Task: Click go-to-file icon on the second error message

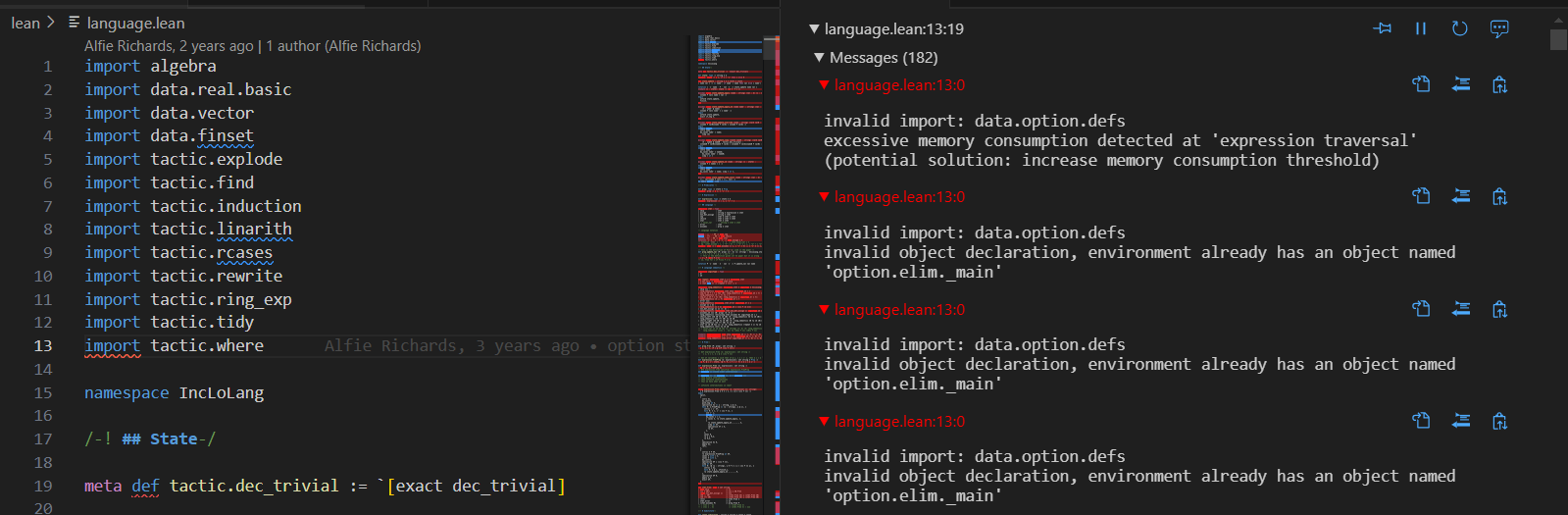Action: [x=1421, y=196]
